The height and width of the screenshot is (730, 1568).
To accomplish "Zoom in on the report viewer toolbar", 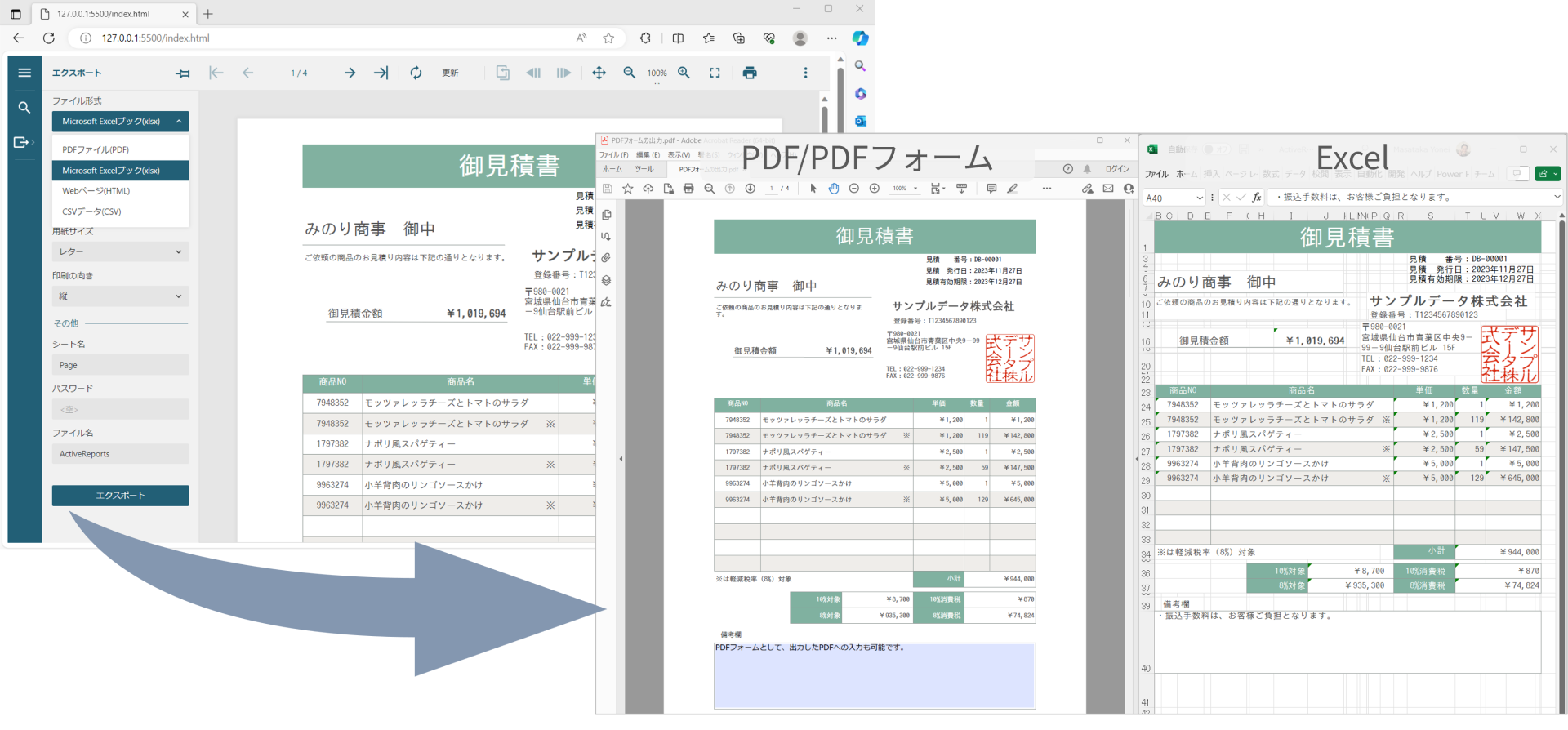I will click(x=684, y=73).
